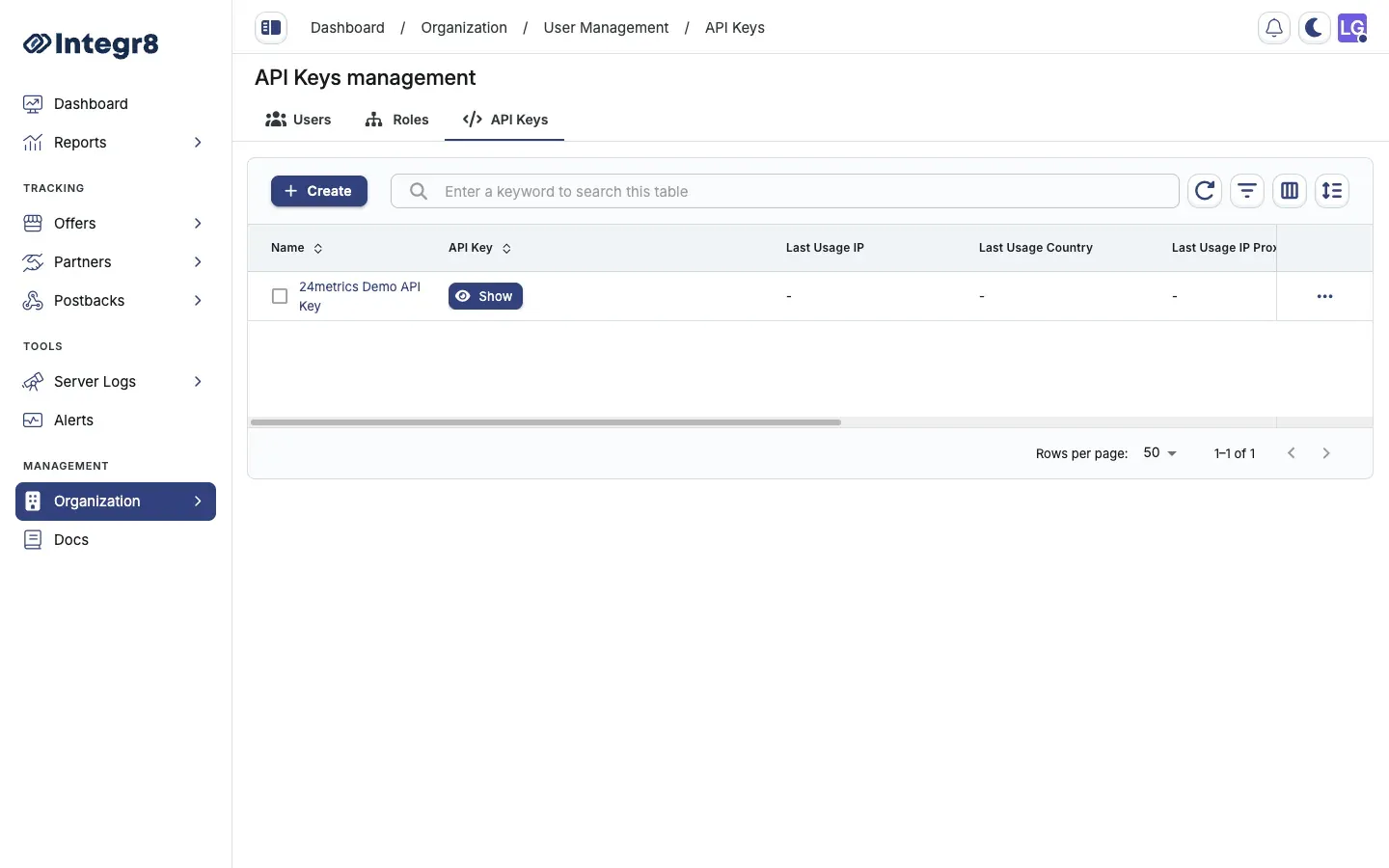
Task: Click Organization breadcrumb link
Action: click(464, 28)
